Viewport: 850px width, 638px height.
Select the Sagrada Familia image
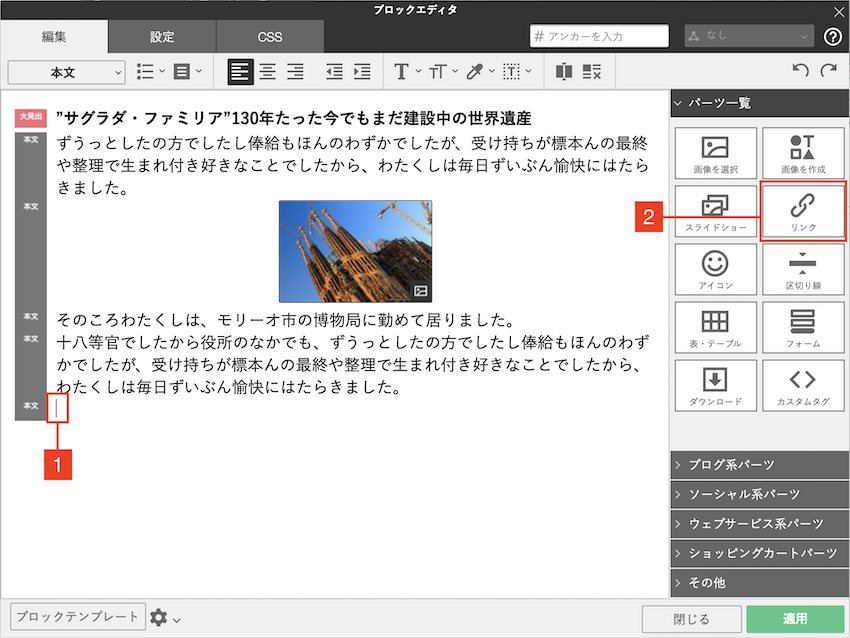click(x=355, y=252)
